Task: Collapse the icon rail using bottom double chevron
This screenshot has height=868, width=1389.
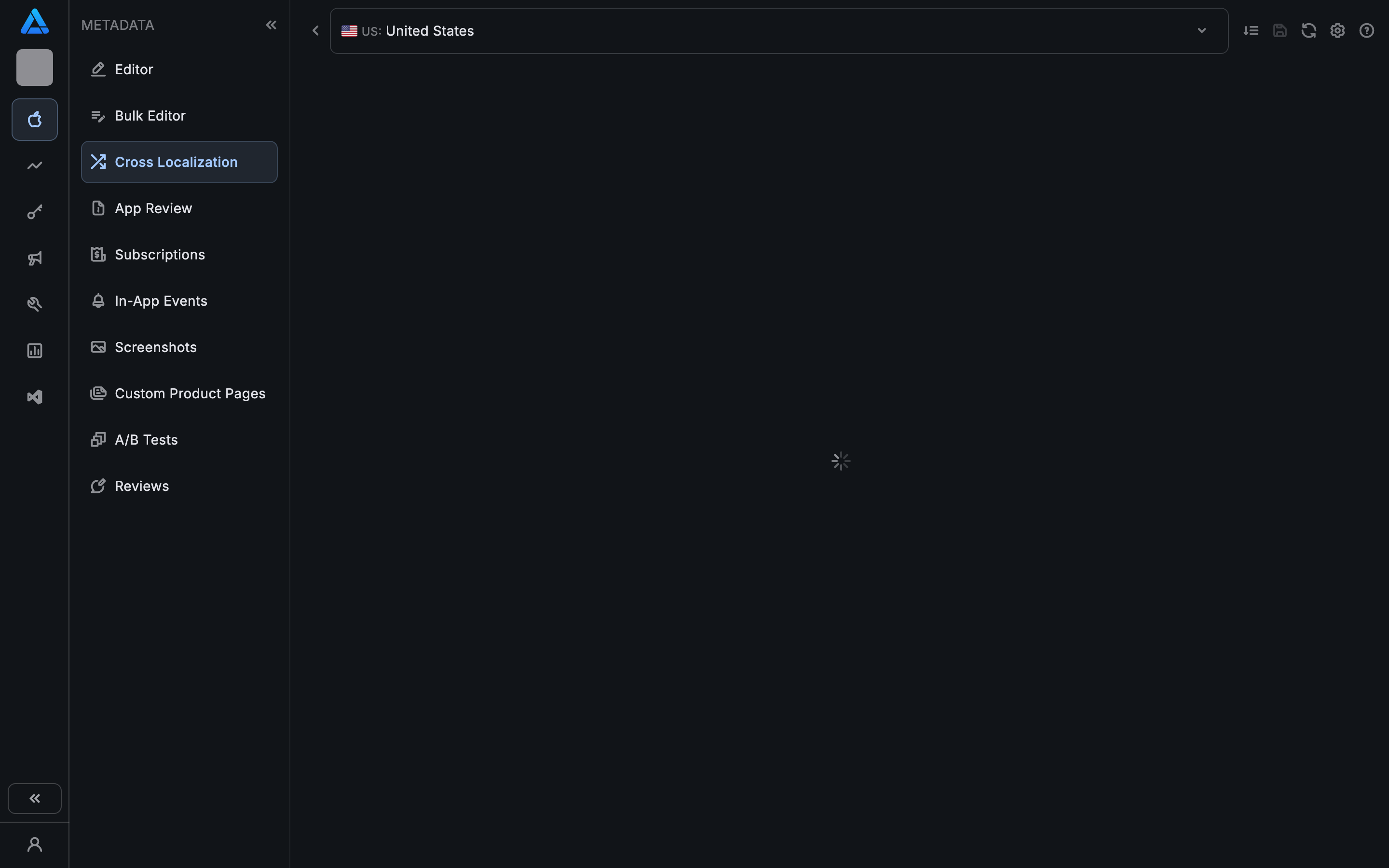Action: [x=34, y=798]
